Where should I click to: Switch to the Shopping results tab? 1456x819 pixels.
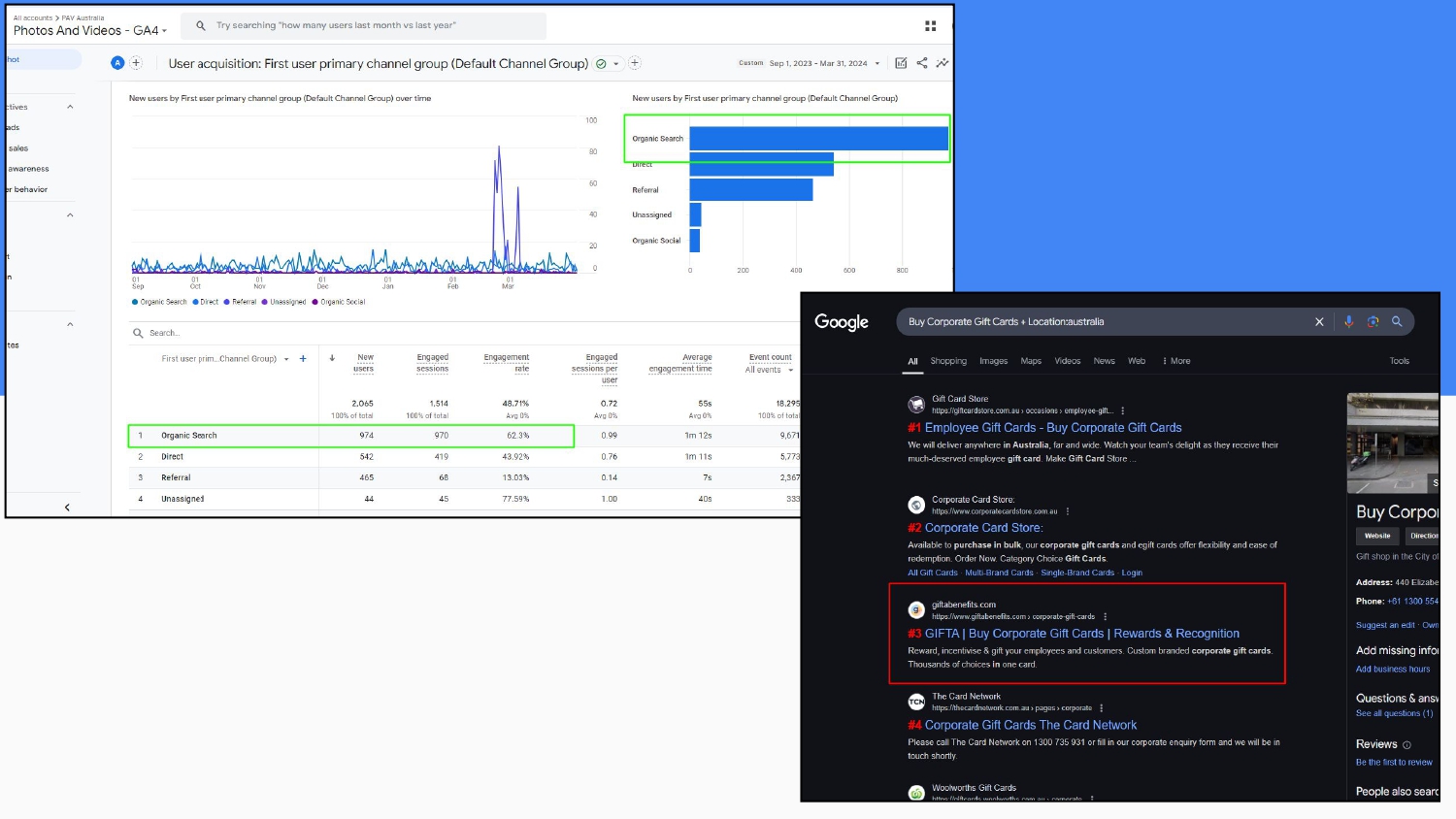(948, 361)
